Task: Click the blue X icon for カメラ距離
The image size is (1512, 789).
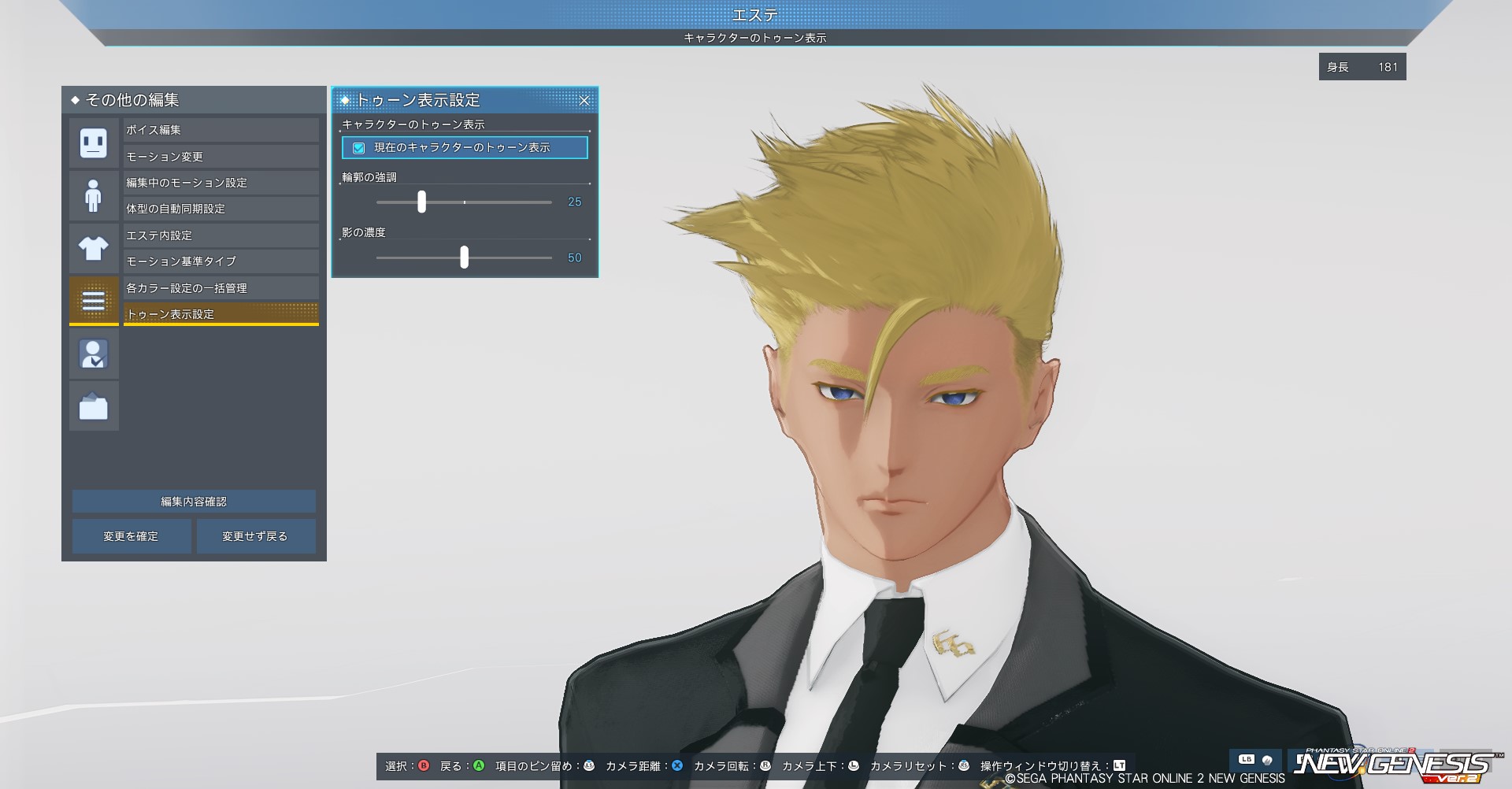Action: pyautogui.click(x=677, y=765)
